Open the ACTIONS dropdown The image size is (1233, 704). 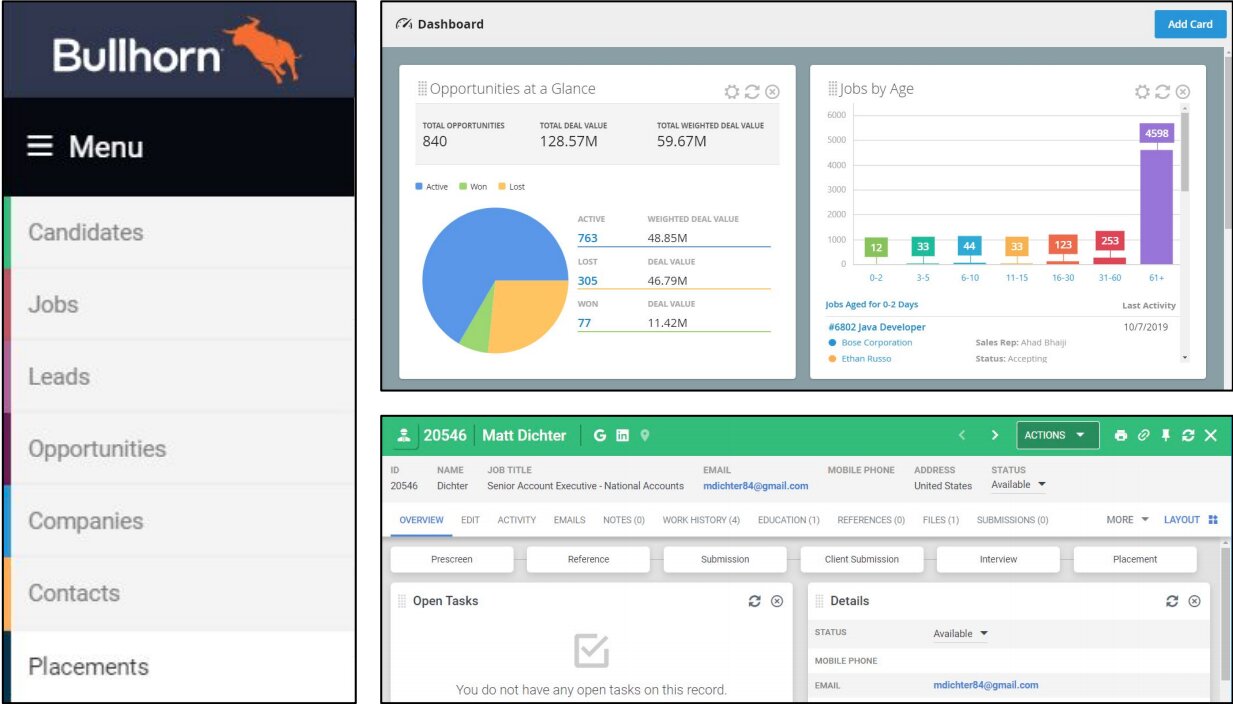(1057, 436)
